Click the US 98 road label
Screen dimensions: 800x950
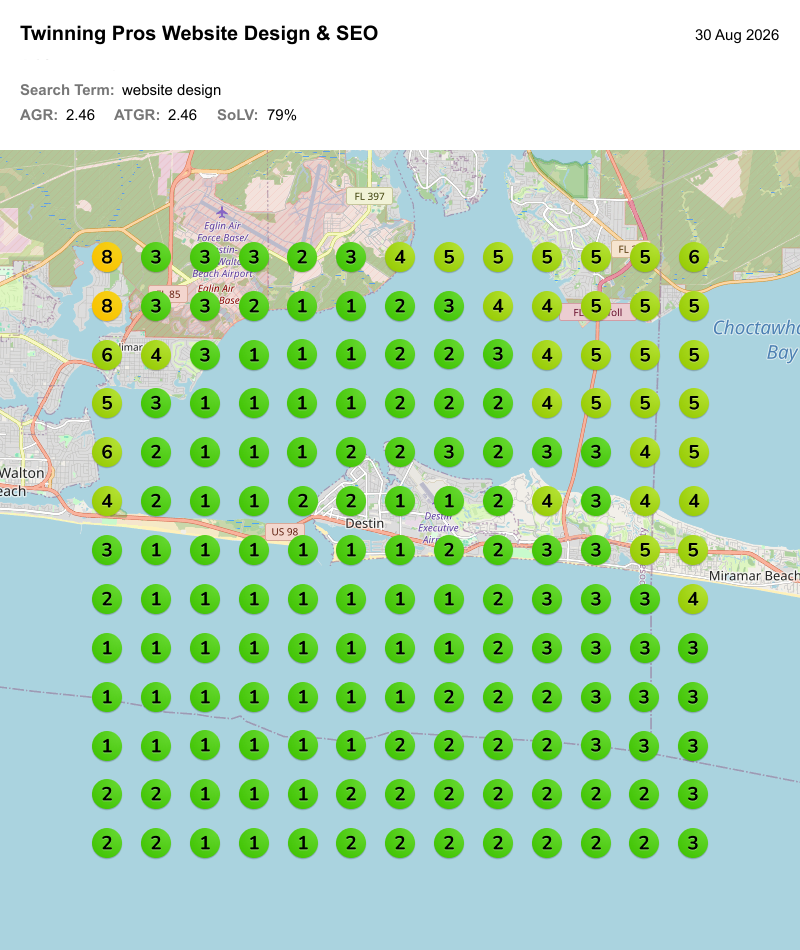(x=284, y=531)
